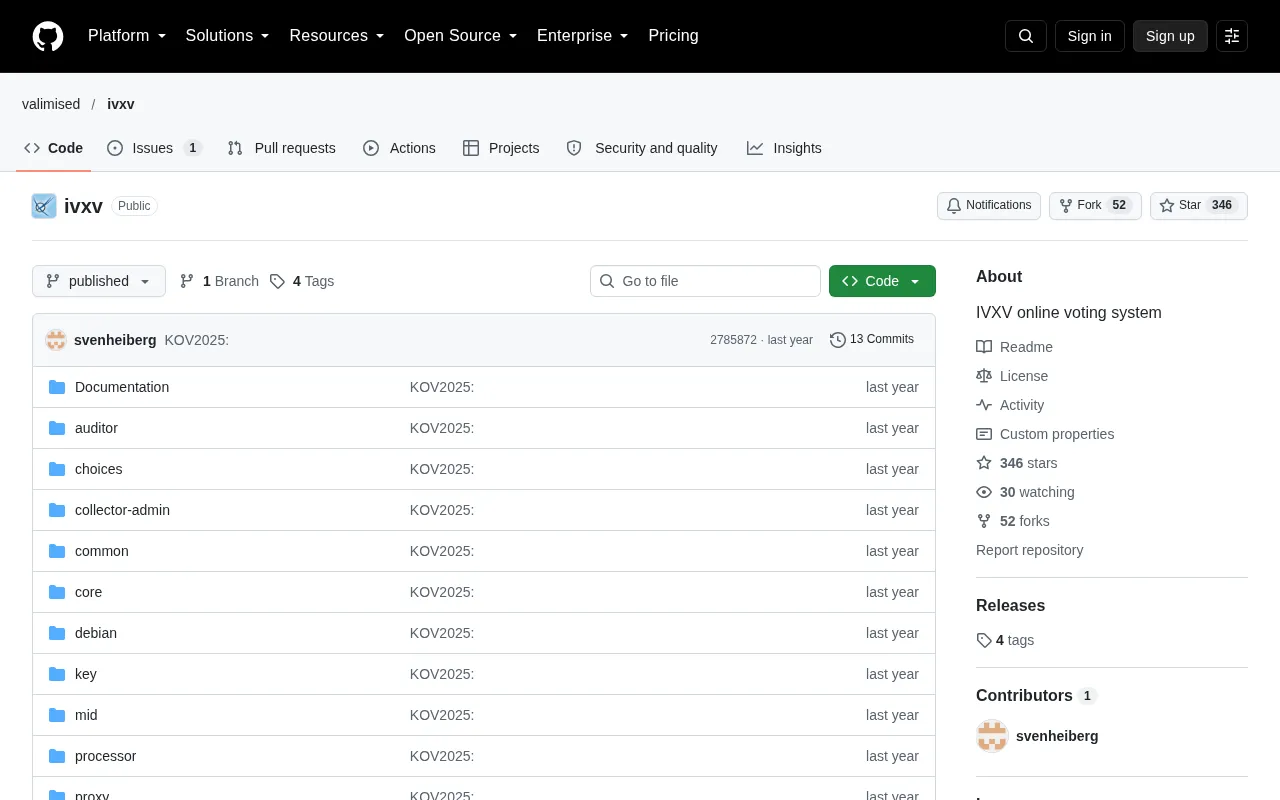Screen dimensions: 1280x800
Task: Open the search magnifier button
Action: coord(1026,36)
